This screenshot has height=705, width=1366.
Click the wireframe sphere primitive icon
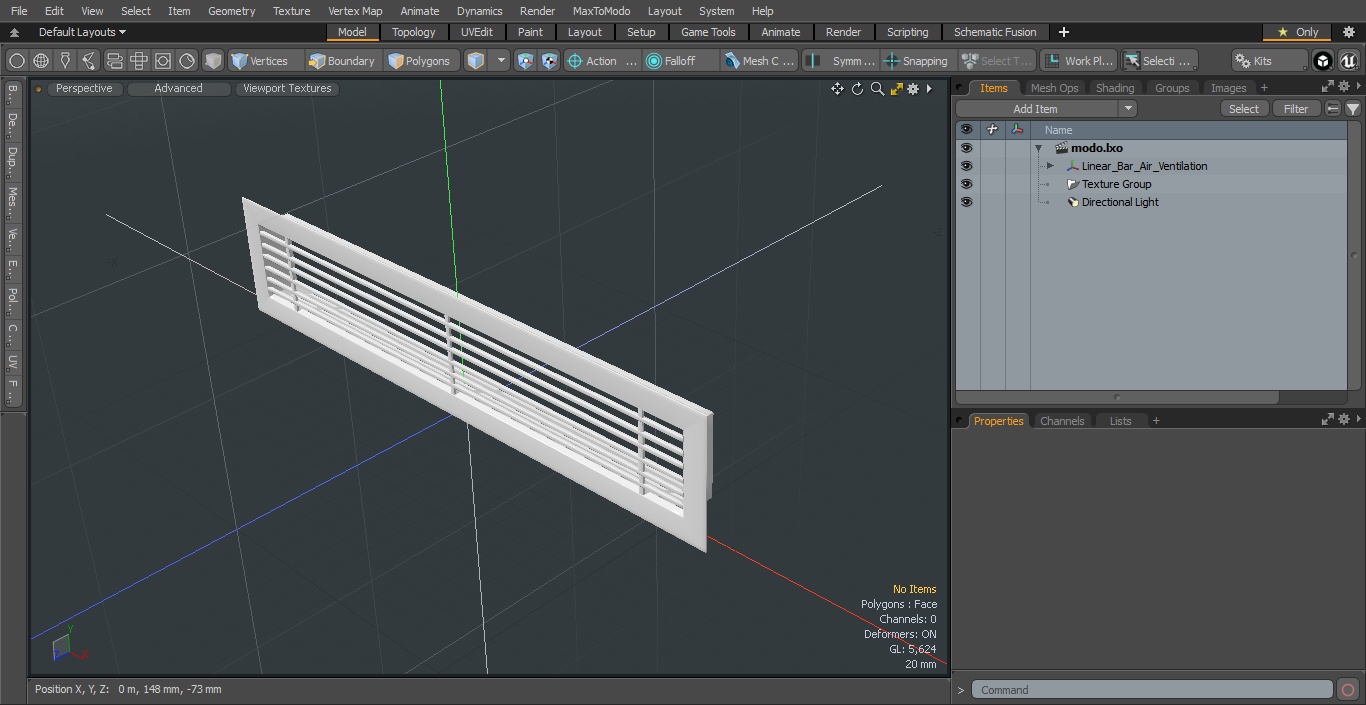pos(41,61)
